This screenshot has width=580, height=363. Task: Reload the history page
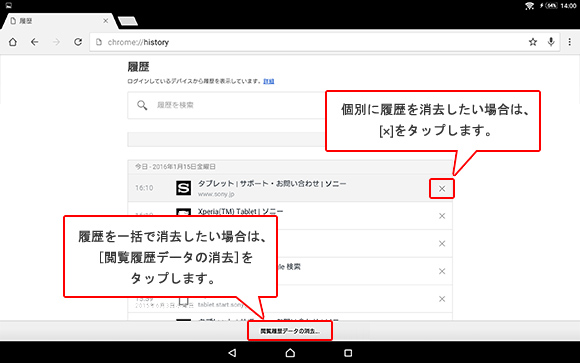click(x=78, y=42)
